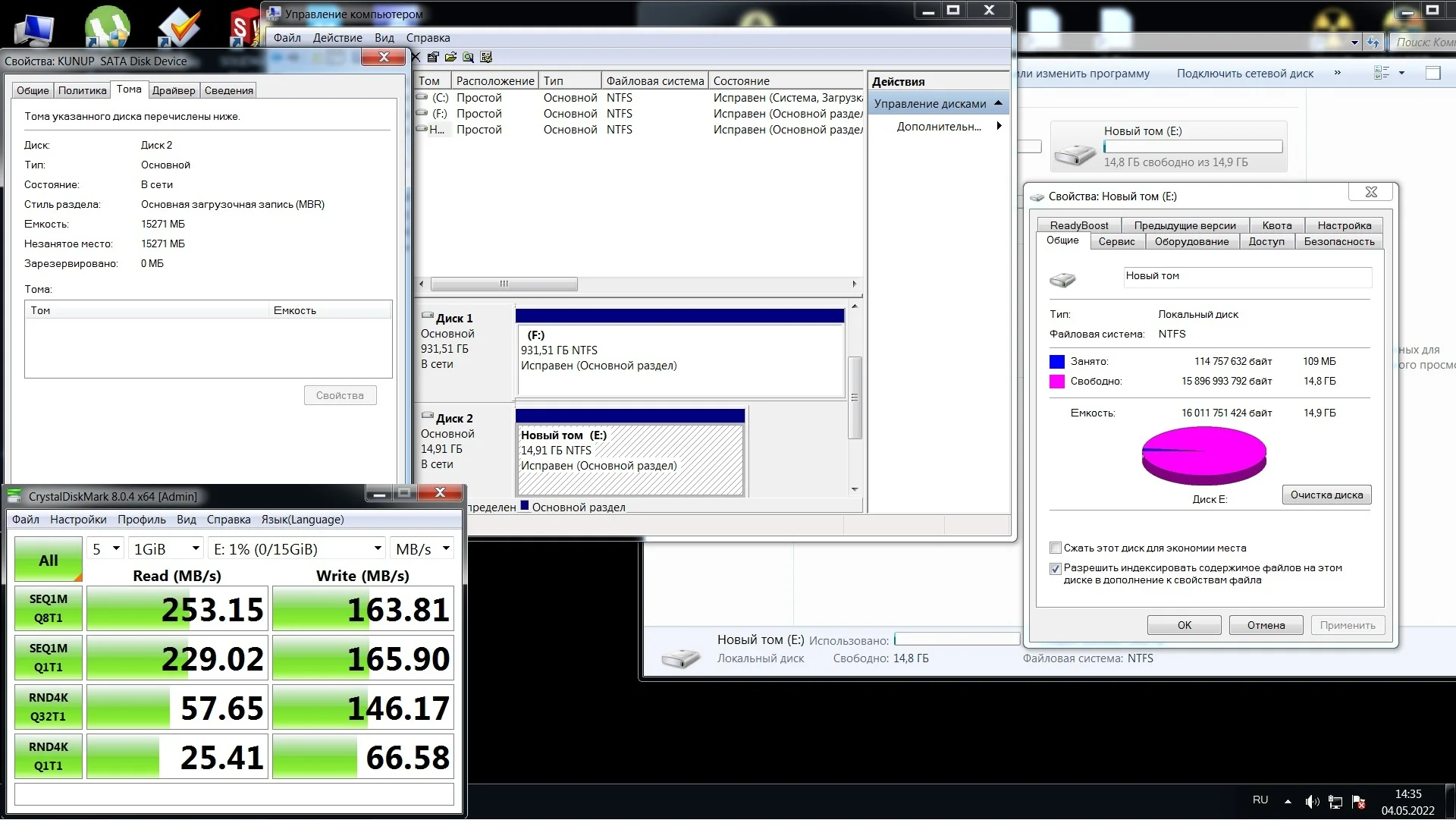Open the 1GiB test size dropdown
1456x820 pixels.
(165, 548)
